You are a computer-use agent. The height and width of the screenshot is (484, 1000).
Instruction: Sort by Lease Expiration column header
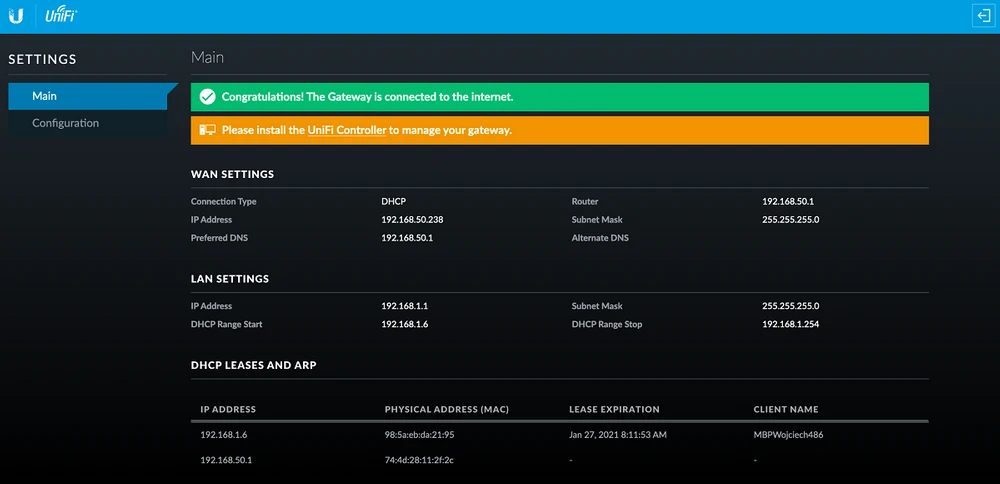click(614, 409)
